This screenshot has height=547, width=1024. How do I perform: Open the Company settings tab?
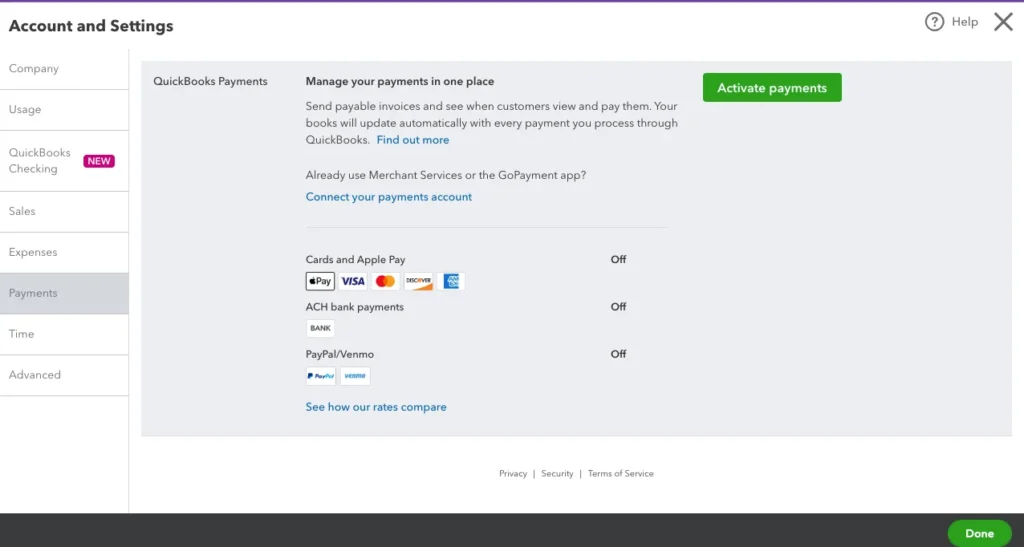tap(64, 69)
